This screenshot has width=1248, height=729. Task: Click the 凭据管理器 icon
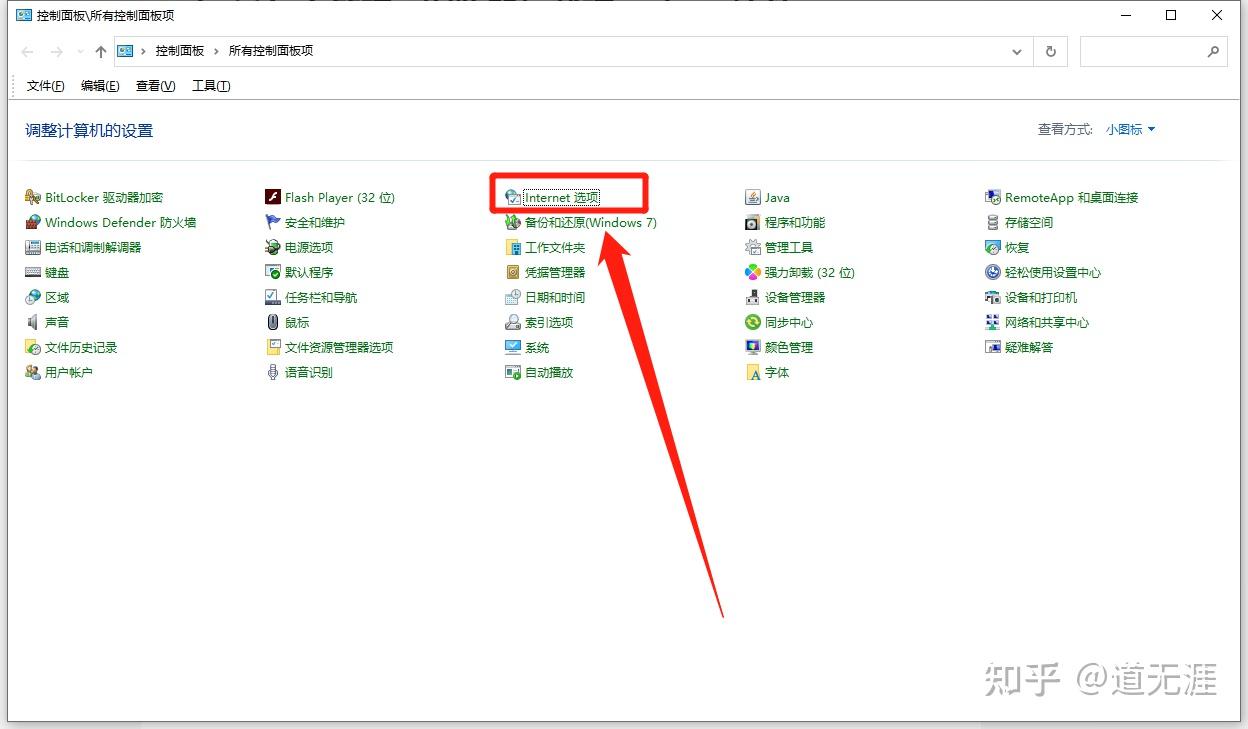(513, 273)
